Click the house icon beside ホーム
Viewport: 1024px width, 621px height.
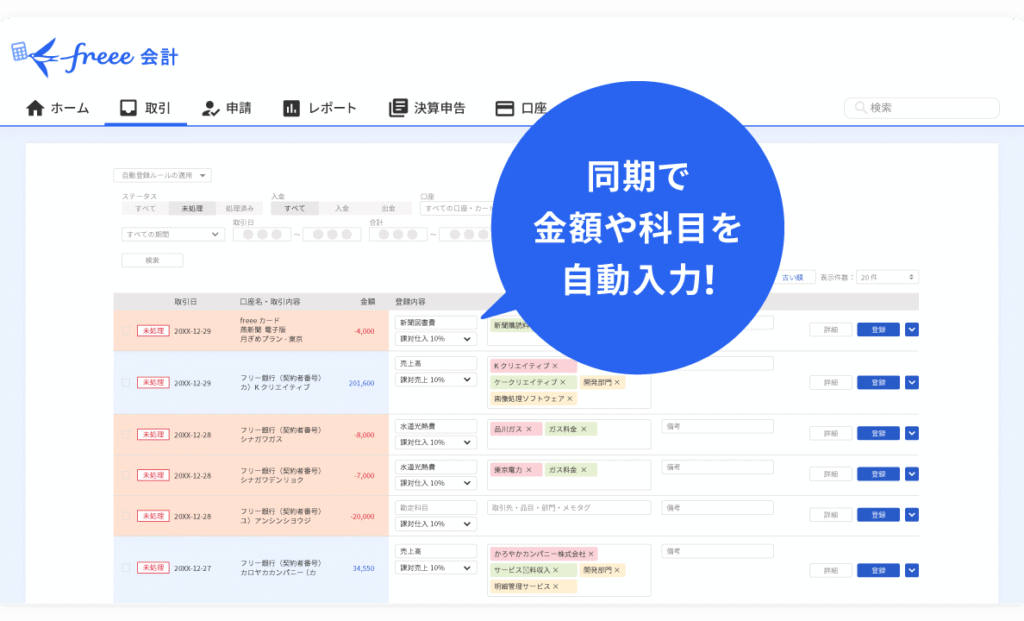click(x=35, y=108)
